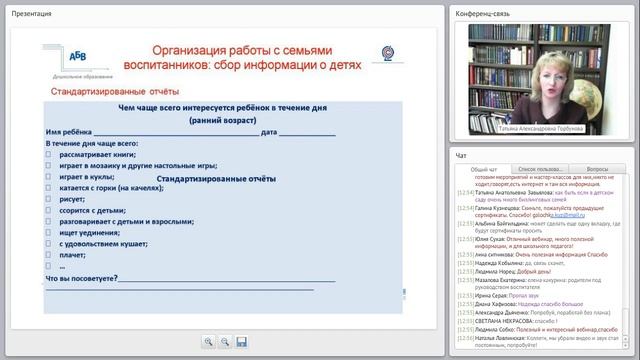Viewport: 640px width, 360px height.
Task: Click the 'Конференц-связь' panel title
Action: [482, 13]
